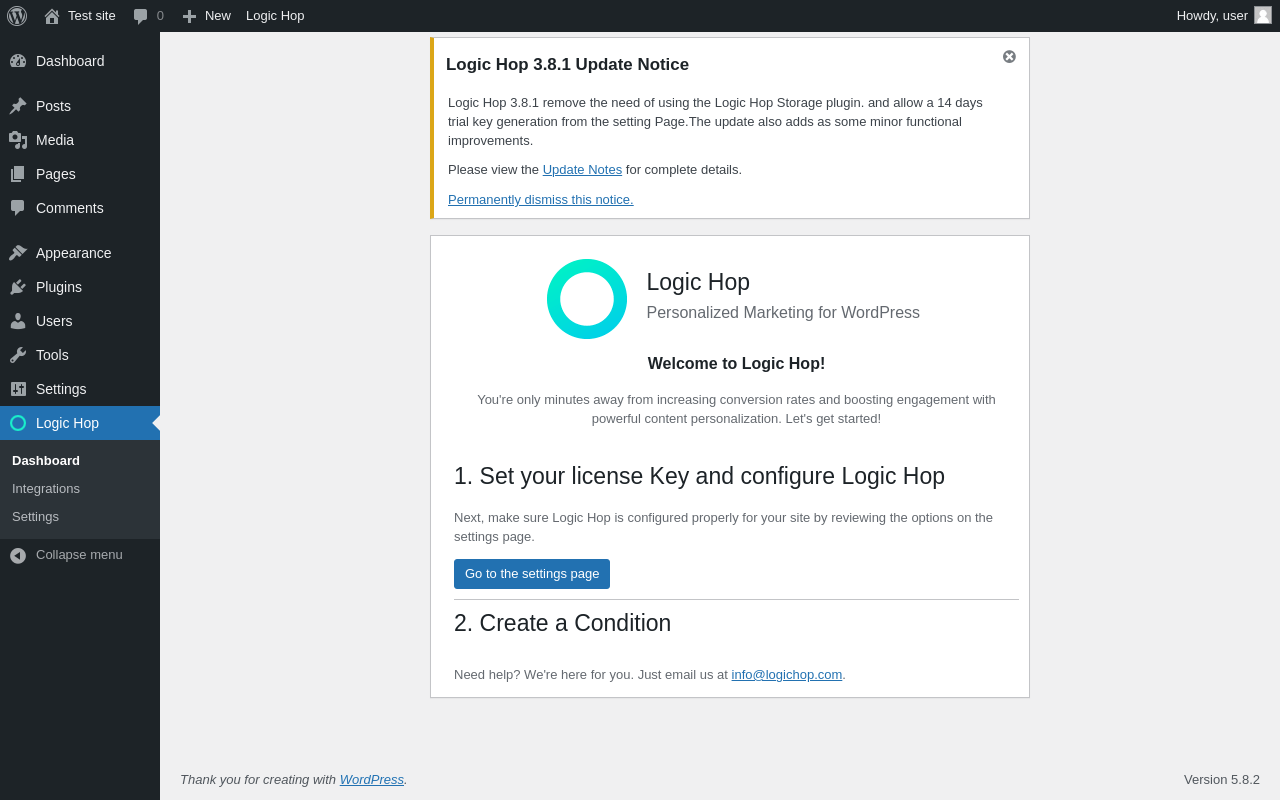Click the Version 5.8.2 footer text
This screenshot has height=800, width=1280.
[1222, 780]
